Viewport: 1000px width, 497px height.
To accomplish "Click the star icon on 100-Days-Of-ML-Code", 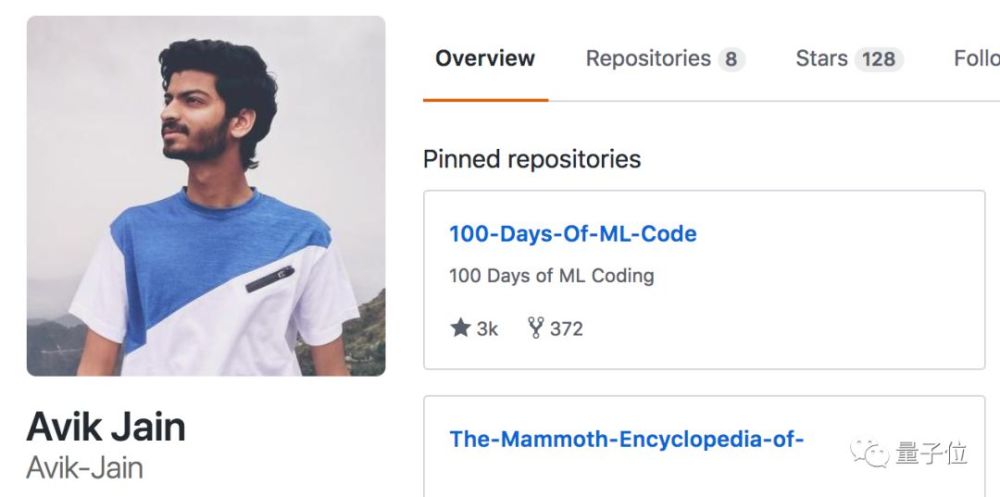I will point(460,328).
